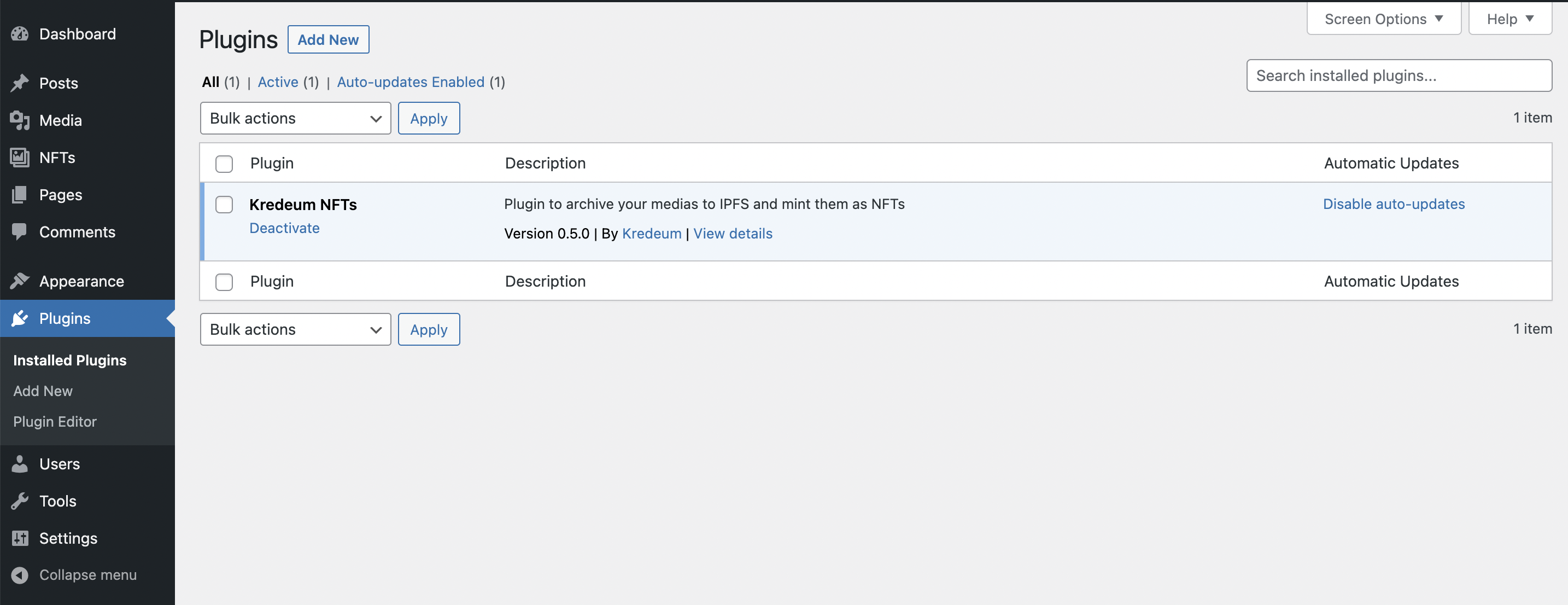1568x605 pixels.
Task: Click the Comments speech bubble icon
Action: (x=20, y=231)
